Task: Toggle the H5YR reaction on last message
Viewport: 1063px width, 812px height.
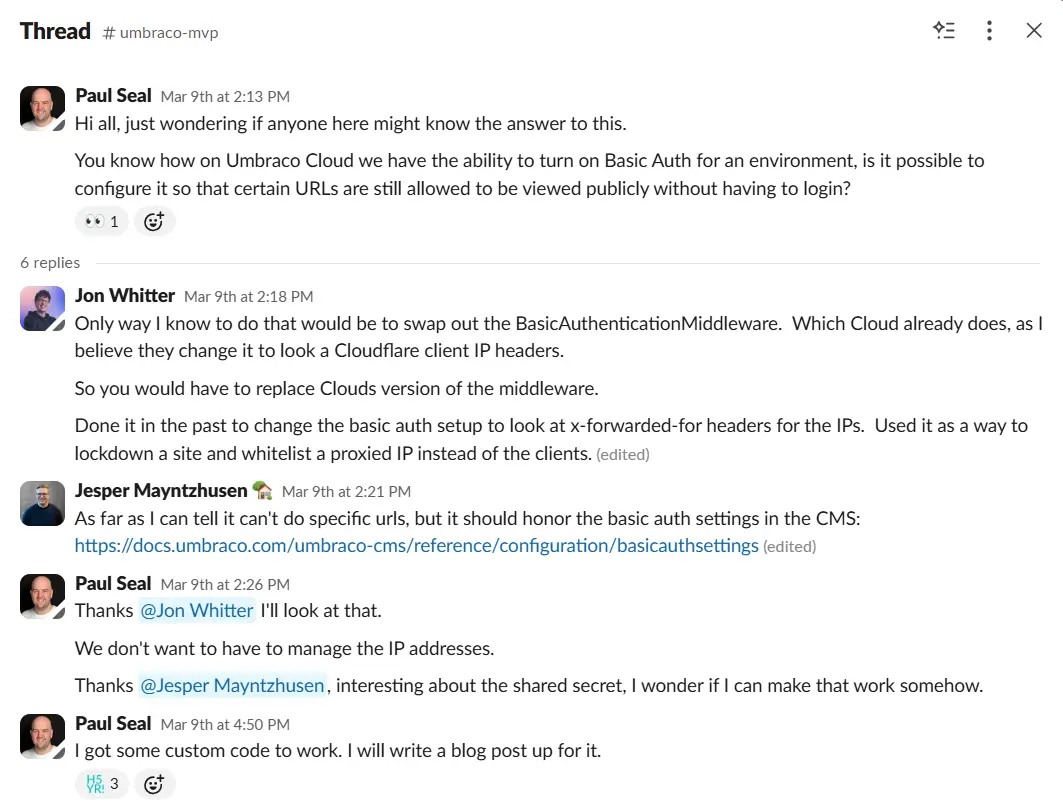Action: [x=102, y=785]
